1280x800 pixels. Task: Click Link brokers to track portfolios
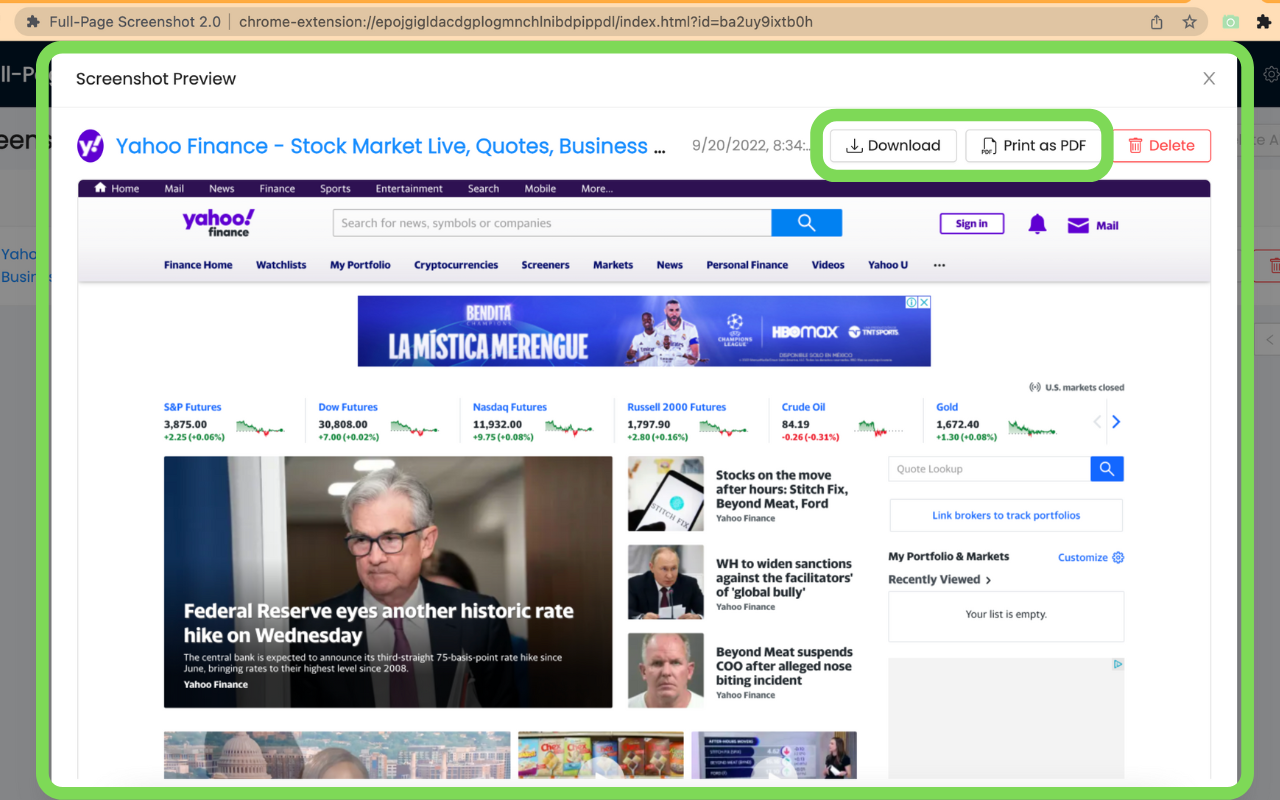click(1006, 515)
